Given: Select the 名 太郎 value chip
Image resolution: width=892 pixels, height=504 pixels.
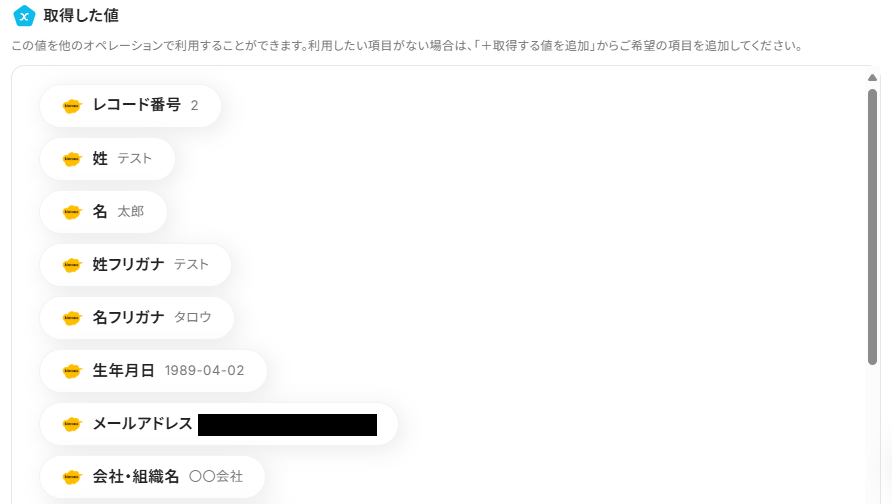Looking at the screenshot, I should point(104,212).
